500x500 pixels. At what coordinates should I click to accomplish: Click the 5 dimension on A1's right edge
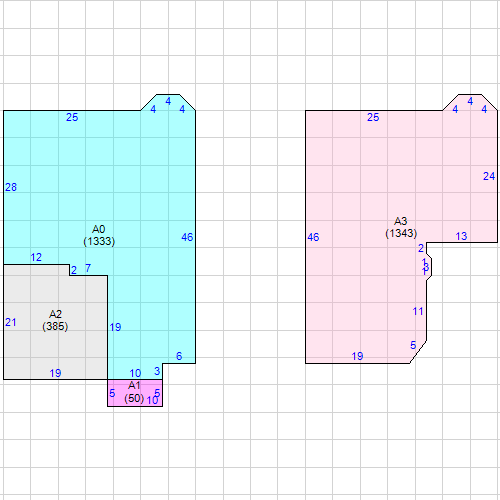click(157, 393)
